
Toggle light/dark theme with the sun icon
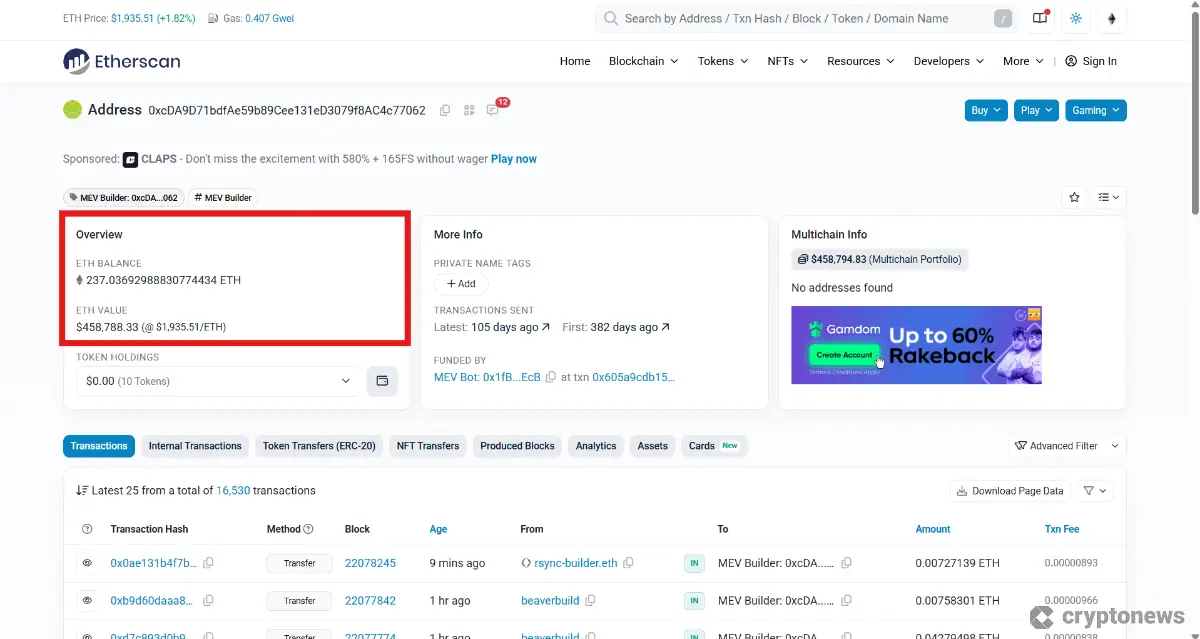click(1075, 18)
